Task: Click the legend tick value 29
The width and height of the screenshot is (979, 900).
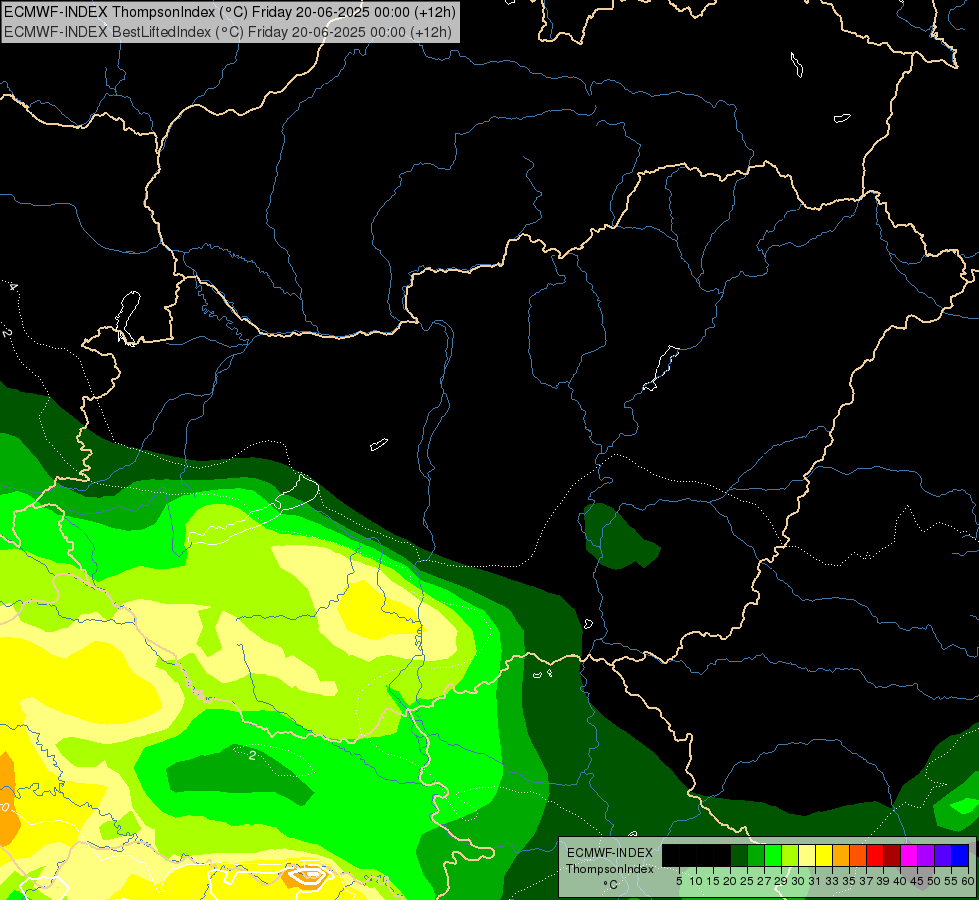Action: click(781, 881)
